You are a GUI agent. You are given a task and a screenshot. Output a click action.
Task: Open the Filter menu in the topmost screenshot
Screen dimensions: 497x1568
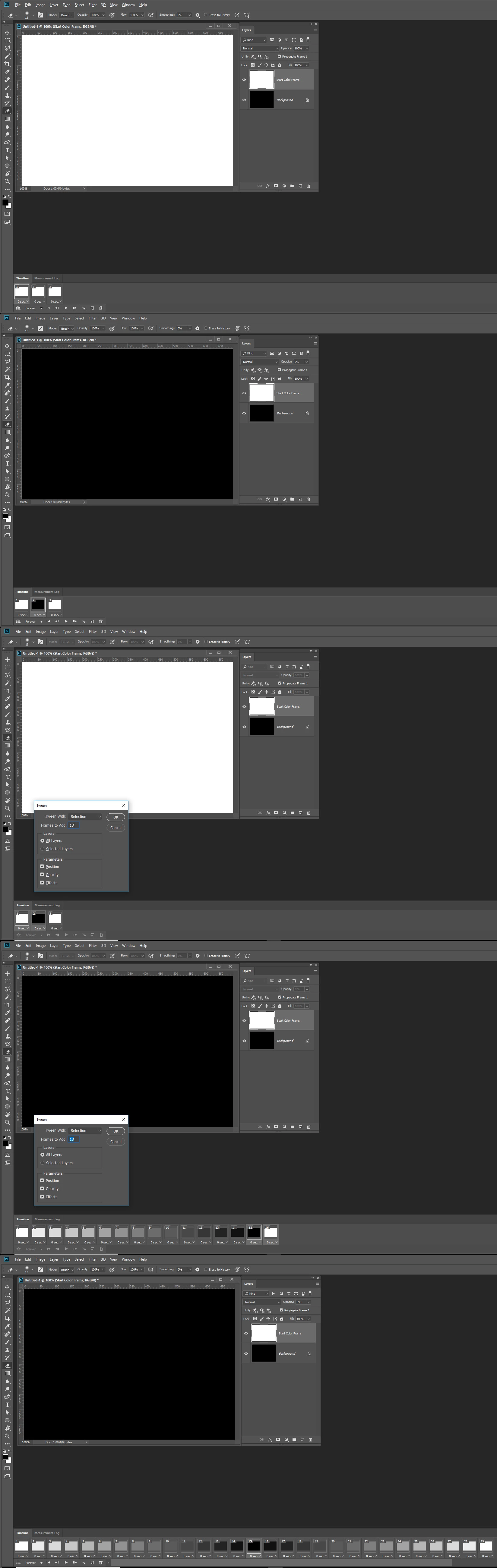point(93,5)
